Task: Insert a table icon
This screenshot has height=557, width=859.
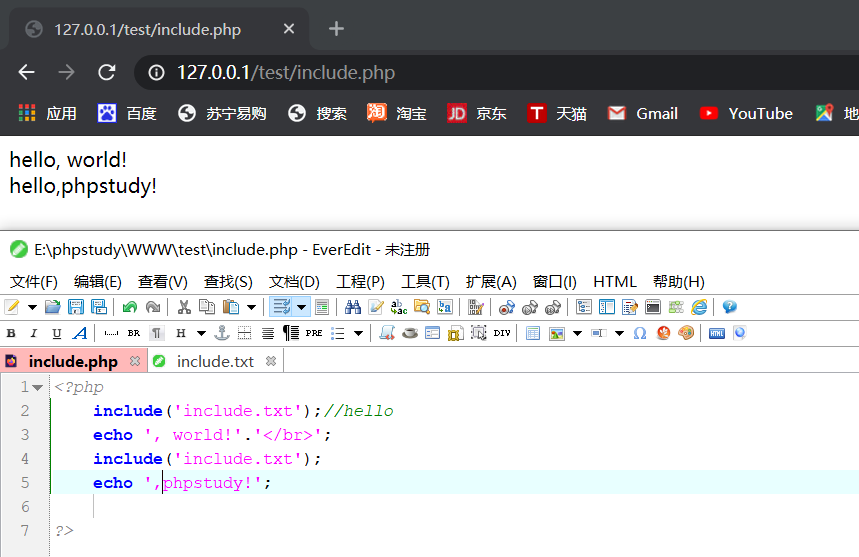Action: 533,333
